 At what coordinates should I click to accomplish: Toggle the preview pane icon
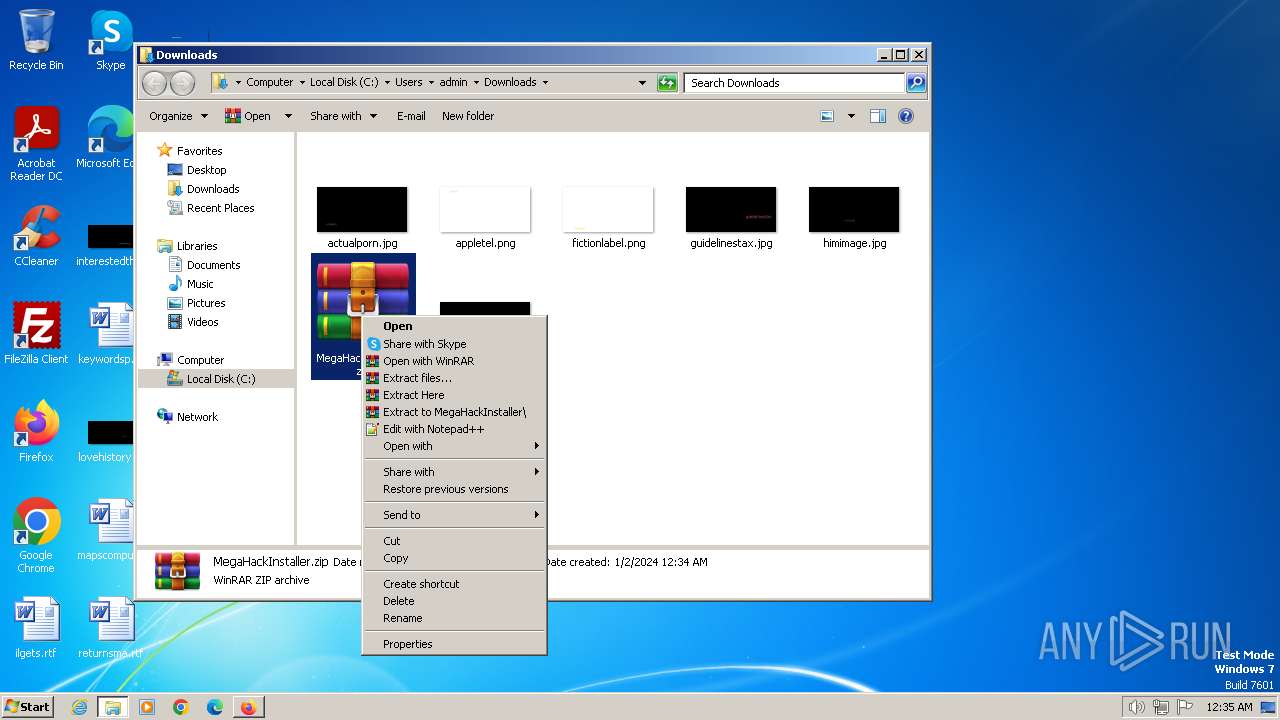click(x=877, y=116)
